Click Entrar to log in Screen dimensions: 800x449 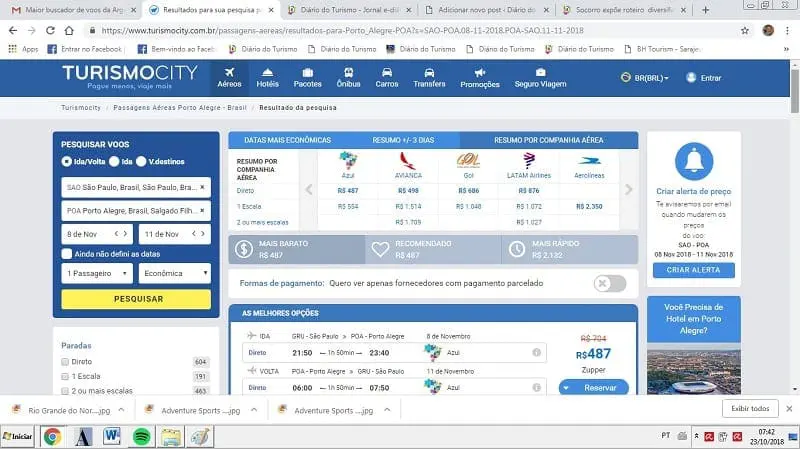pos(704,78)
